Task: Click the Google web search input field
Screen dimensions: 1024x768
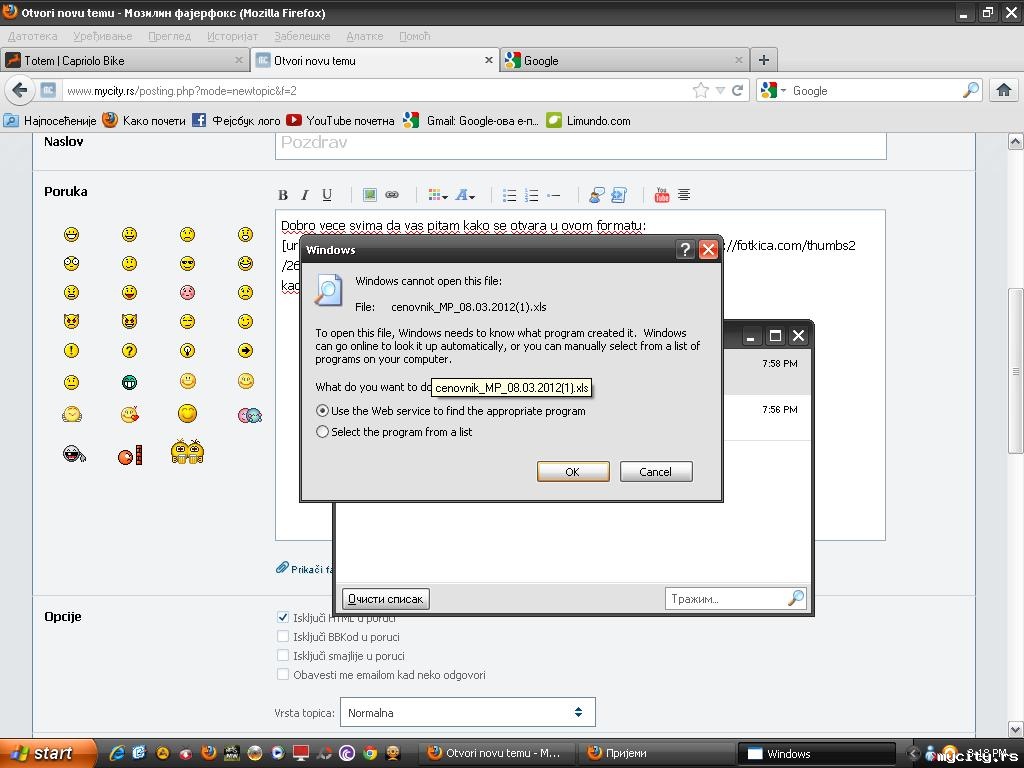Action: [876, 91]
